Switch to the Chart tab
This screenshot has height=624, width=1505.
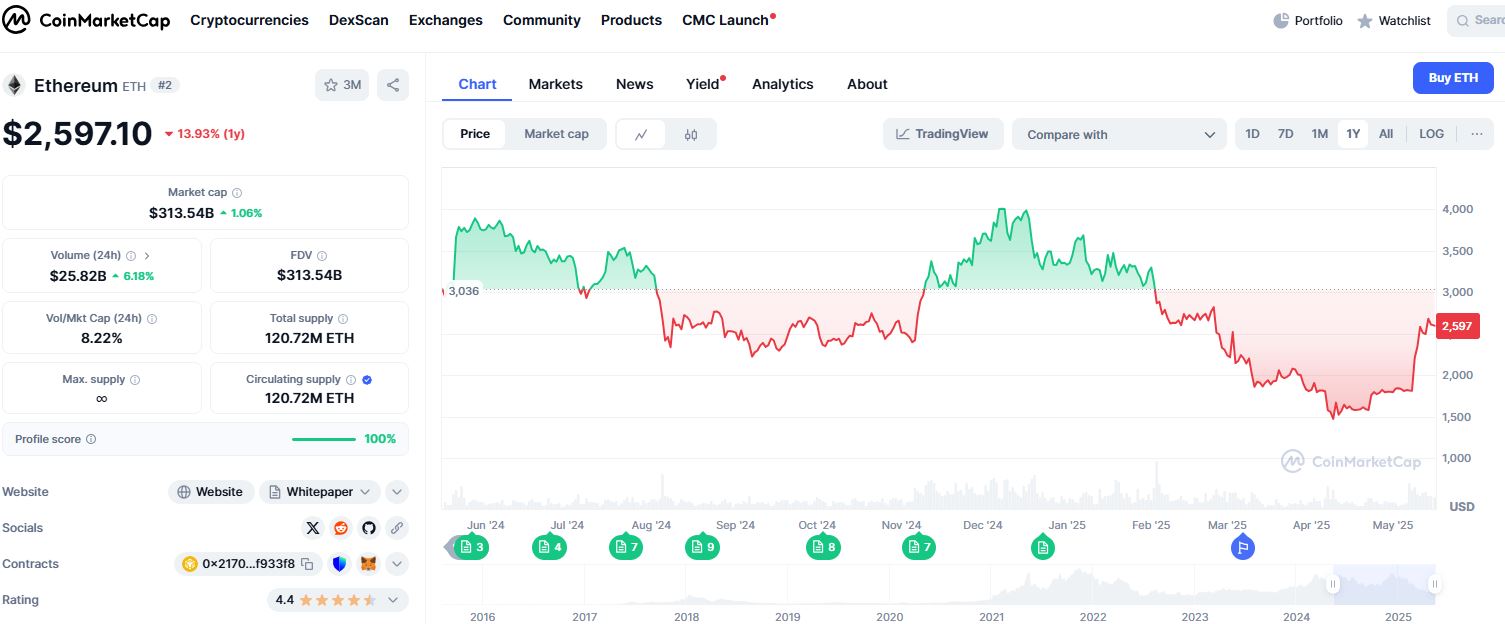[x=477, y=84]
